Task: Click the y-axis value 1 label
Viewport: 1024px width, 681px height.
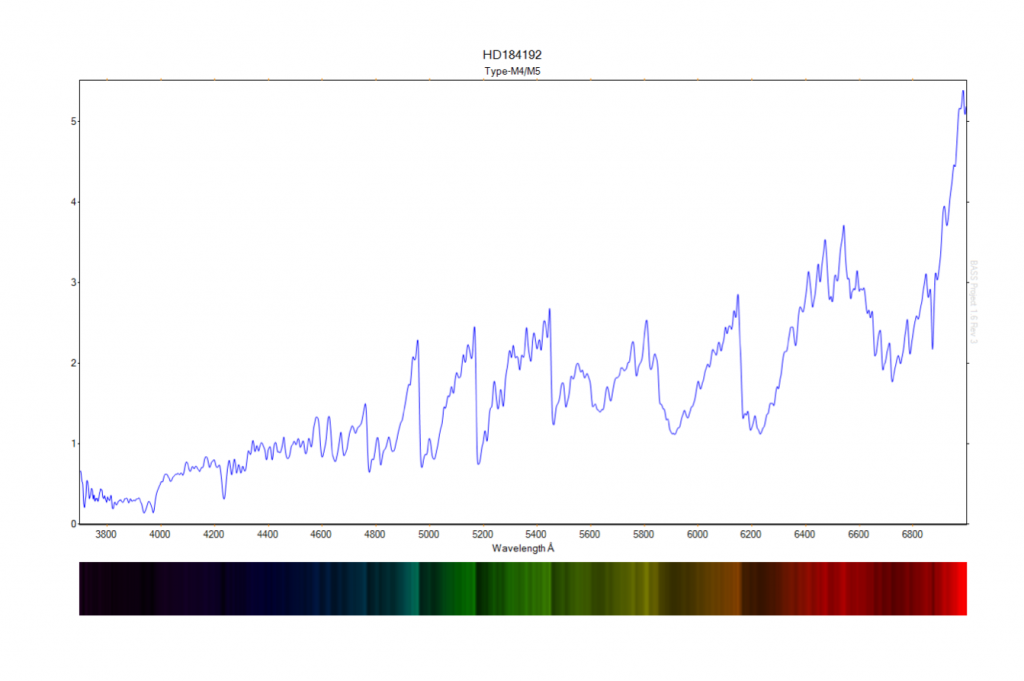Action: pos(74,443)
